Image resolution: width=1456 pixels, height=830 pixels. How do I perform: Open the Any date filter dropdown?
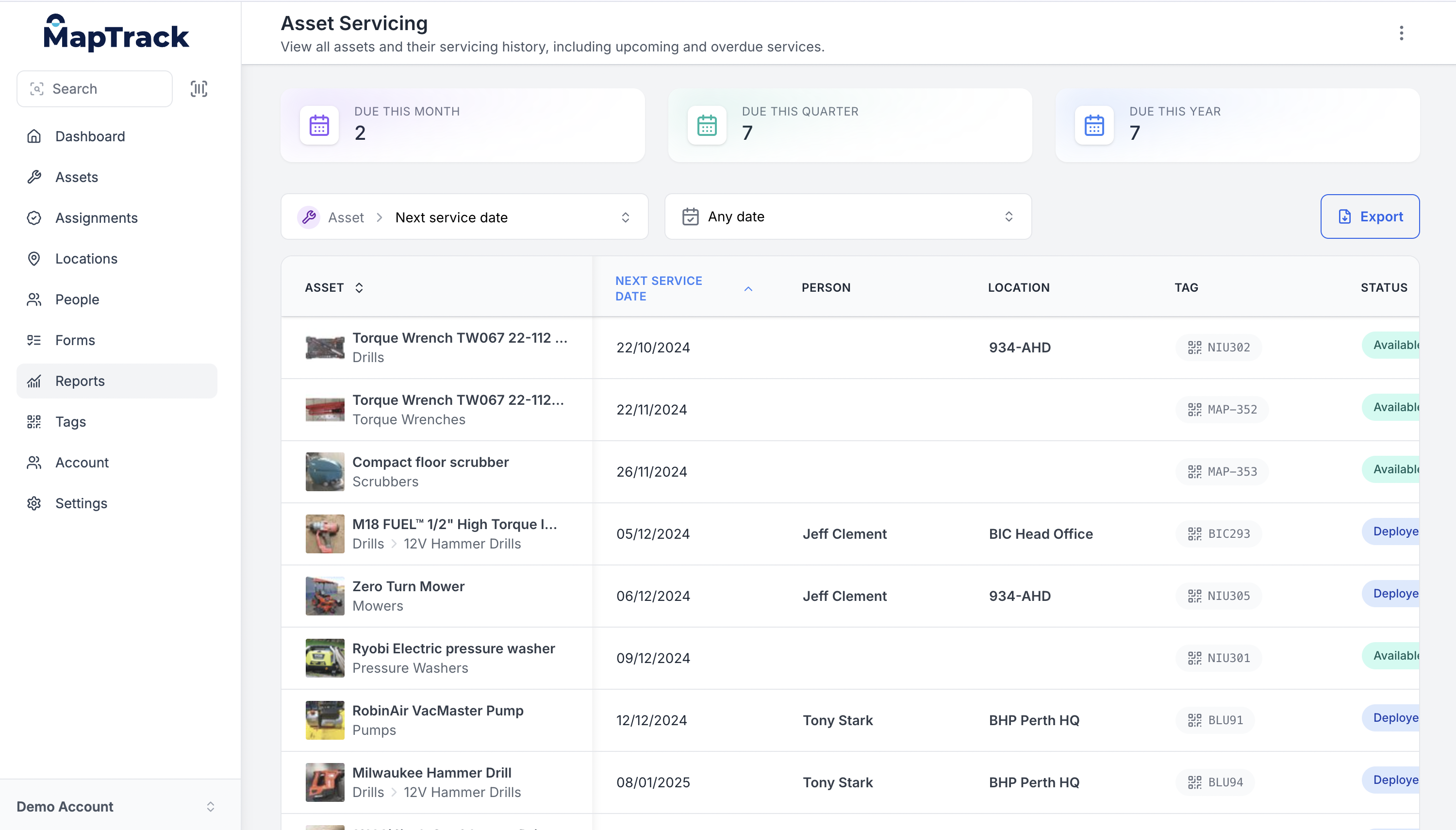point(1009,216)
